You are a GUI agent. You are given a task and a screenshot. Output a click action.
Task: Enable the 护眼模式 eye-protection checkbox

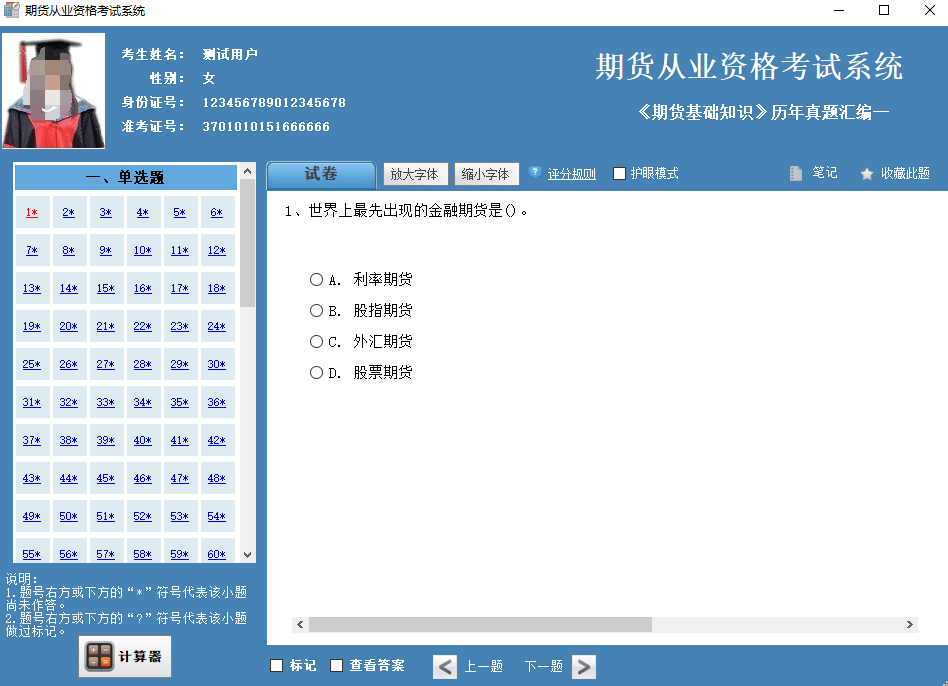click(x=619, y=173)
